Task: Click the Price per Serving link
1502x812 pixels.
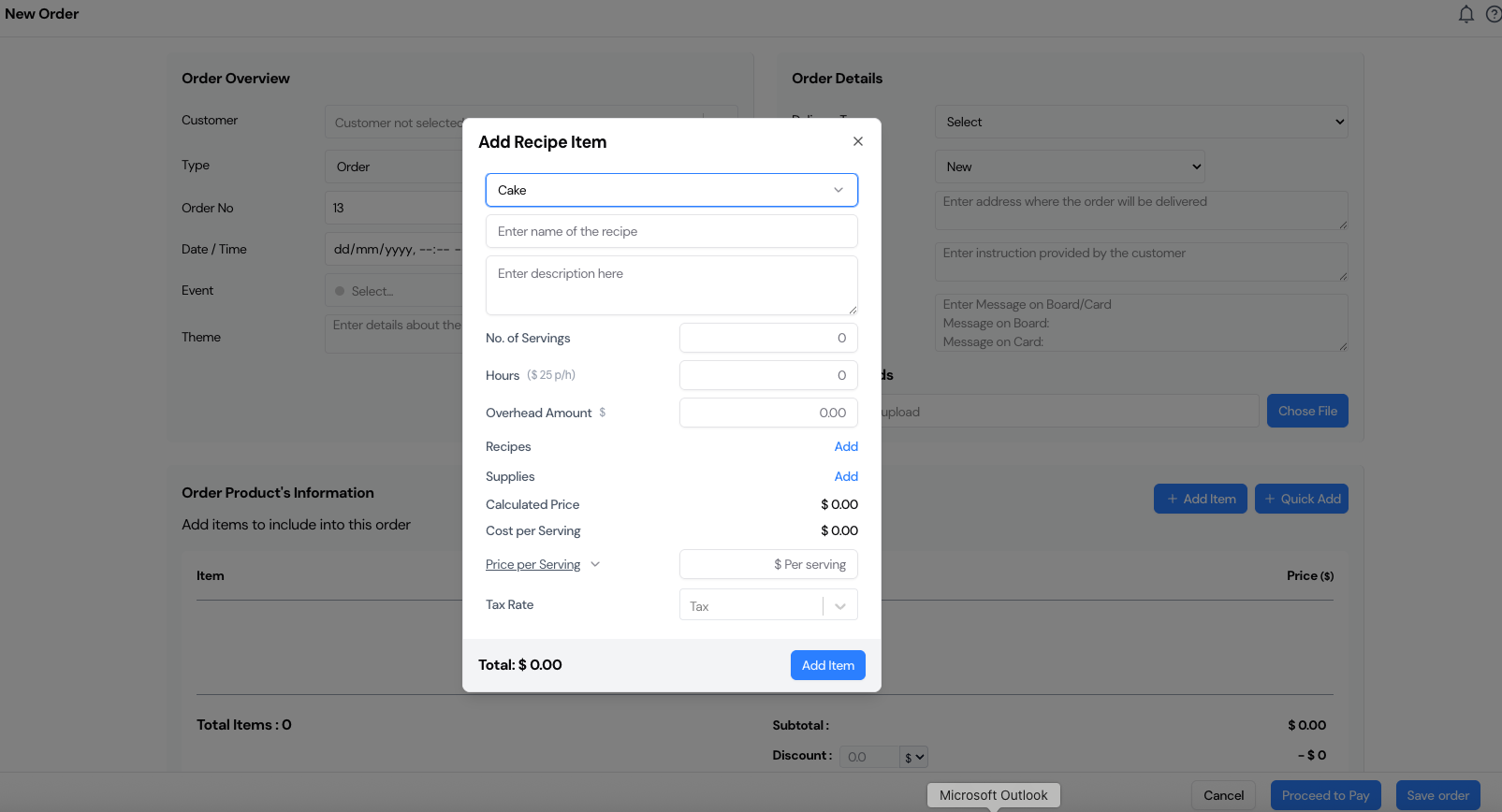Action: [532, 564]
